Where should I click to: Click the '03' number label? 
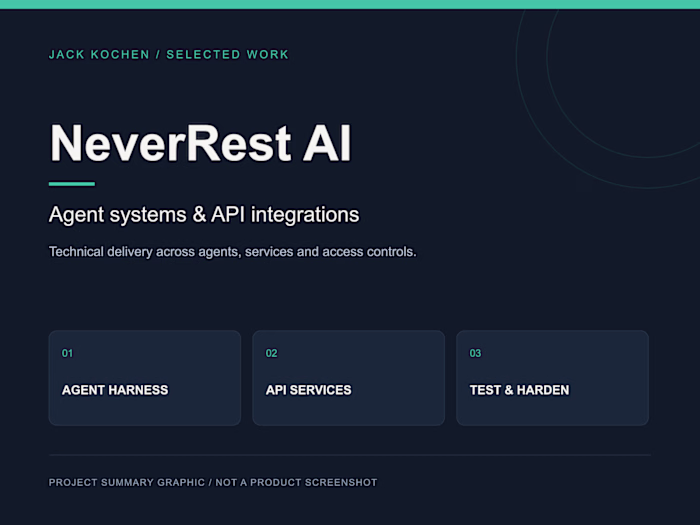click(475, 354)
